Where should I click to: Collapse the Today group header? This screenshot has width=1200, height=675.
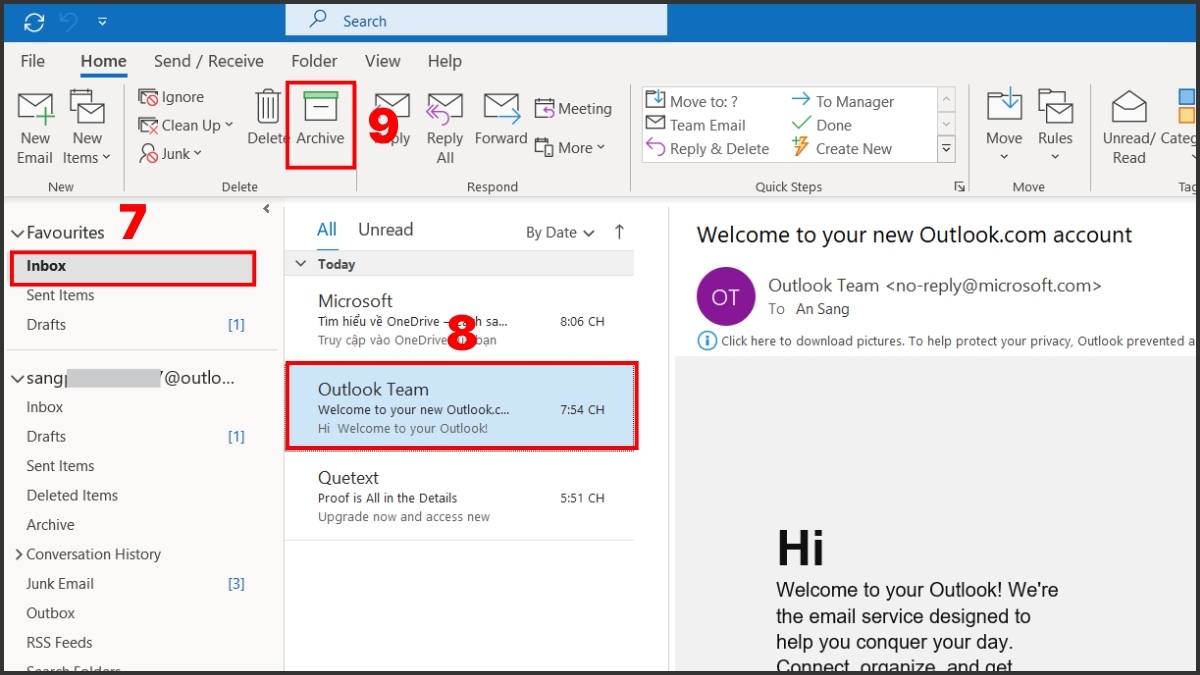pos(301,265)
